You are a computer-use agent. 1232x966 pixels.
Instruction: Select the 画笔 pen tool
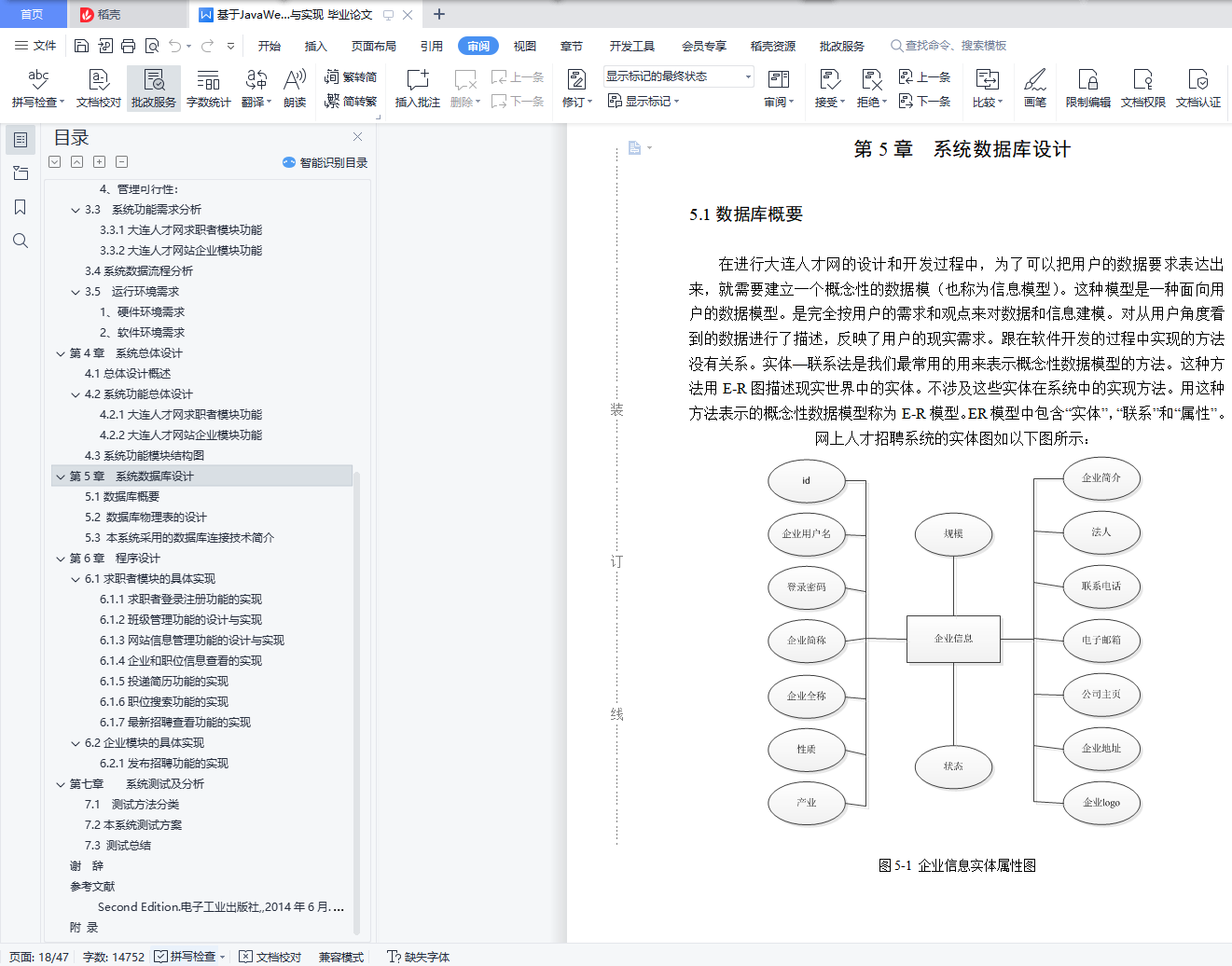1035,89
